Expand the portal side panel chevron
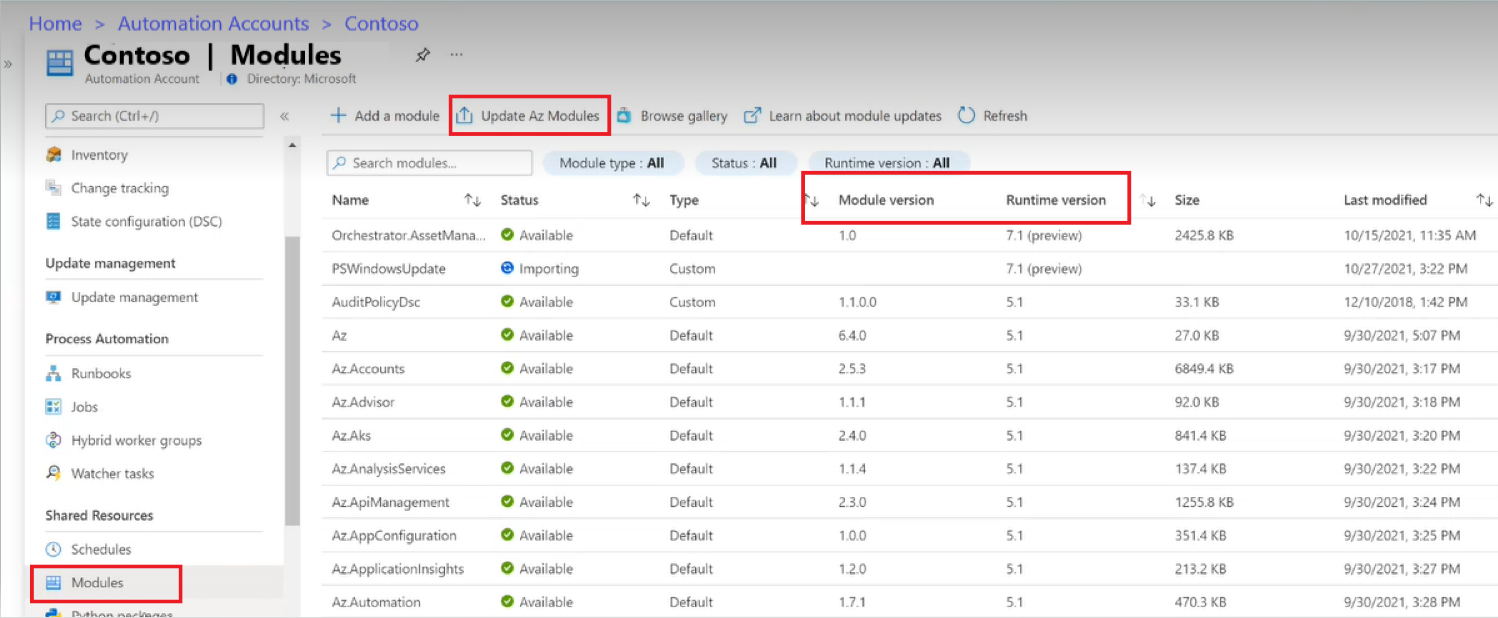 coord(8,64)
